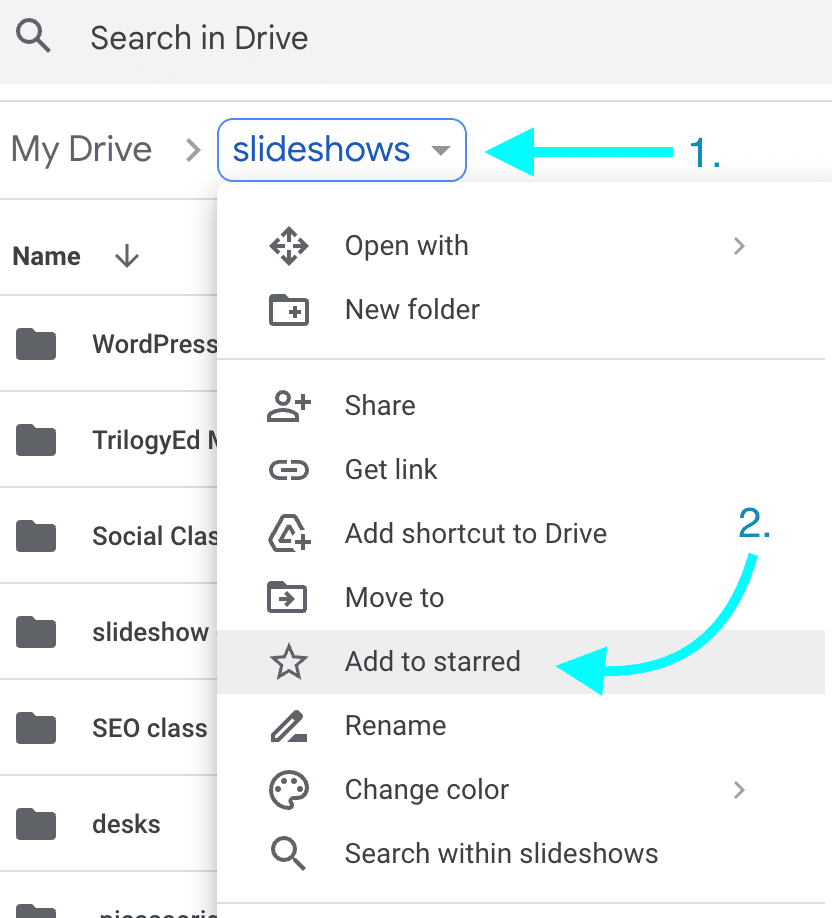Go to My Drive in the breadcrumb
Image resolution: width=832 pixels, height=918 pixels.
(81, 149)
